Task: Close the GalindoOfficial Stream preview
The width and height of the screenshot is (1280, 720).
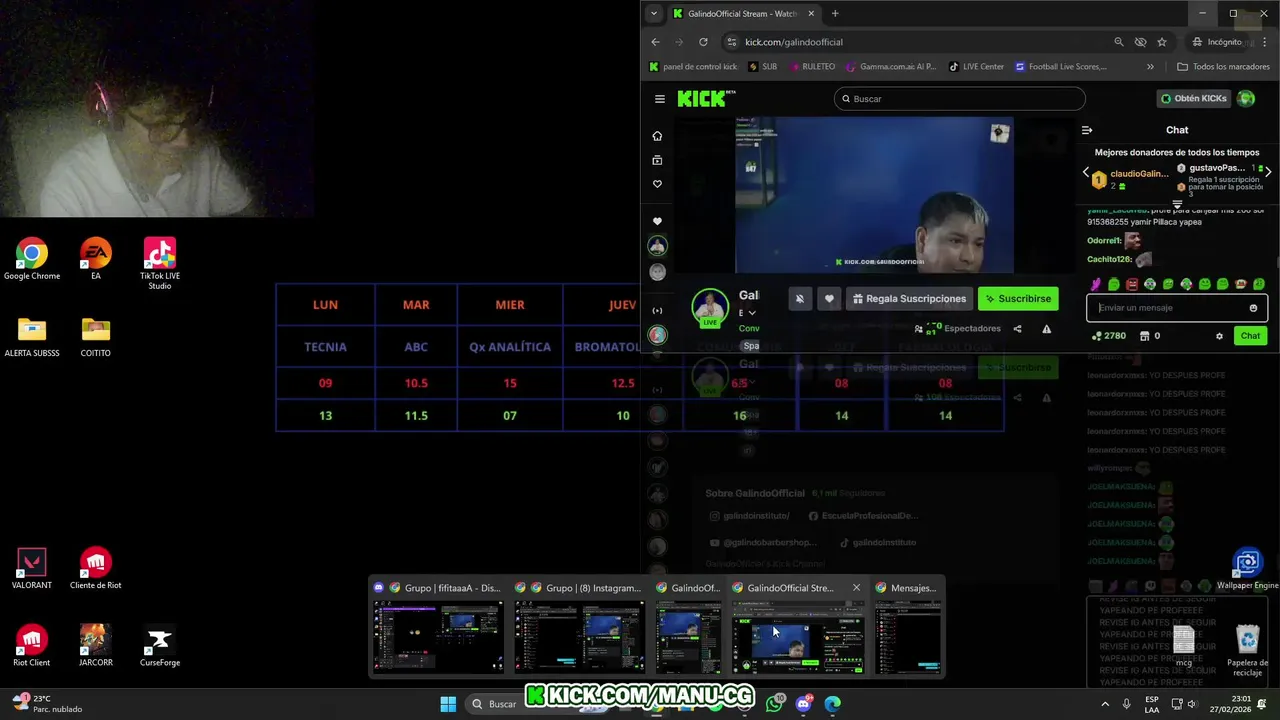Action: point(856,588)
